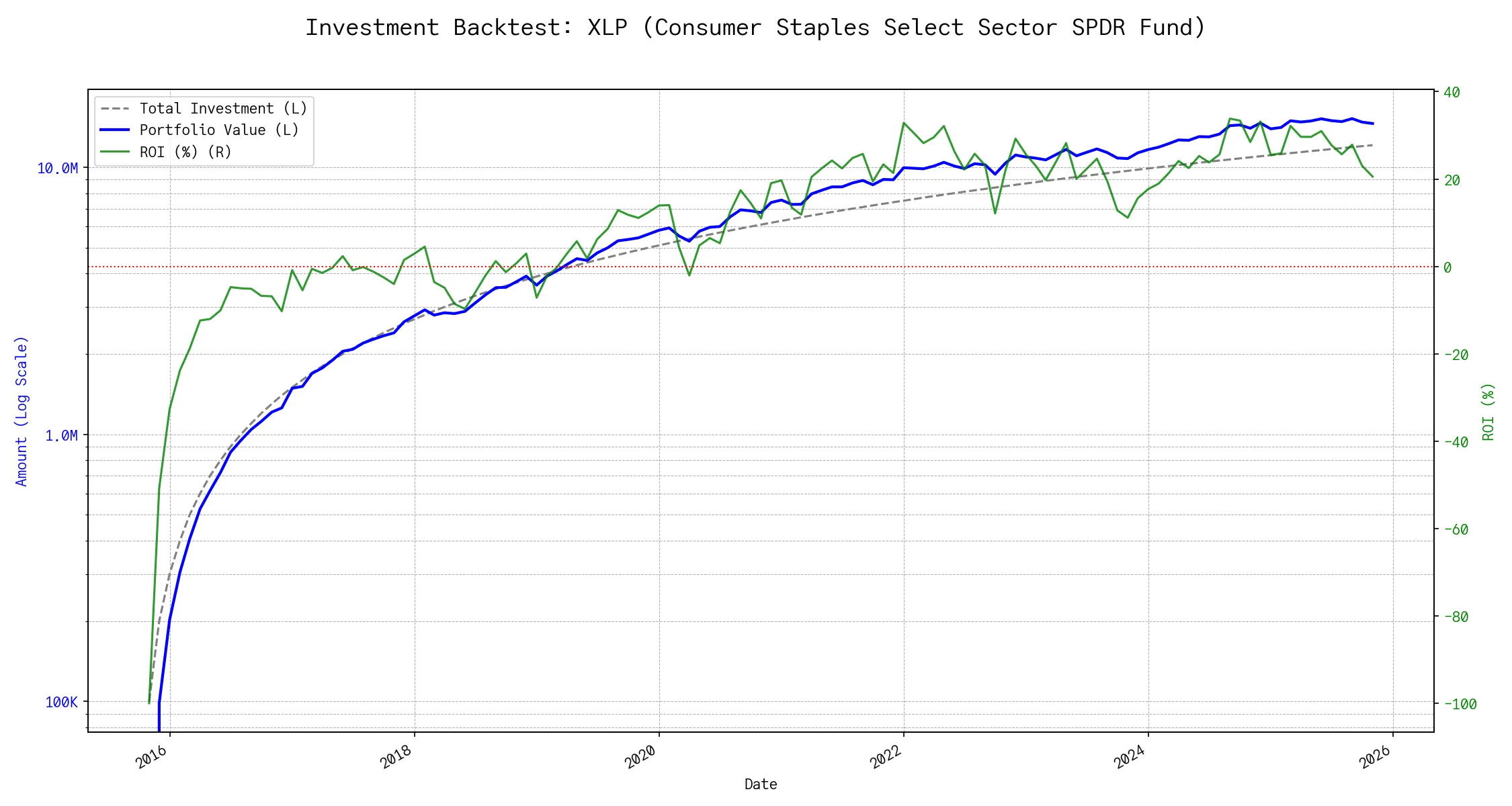Image resolution: width=1512 pixels, height=806 pixels.
Task: Click the 2024 date tick label
Action: coord(1130,758)
